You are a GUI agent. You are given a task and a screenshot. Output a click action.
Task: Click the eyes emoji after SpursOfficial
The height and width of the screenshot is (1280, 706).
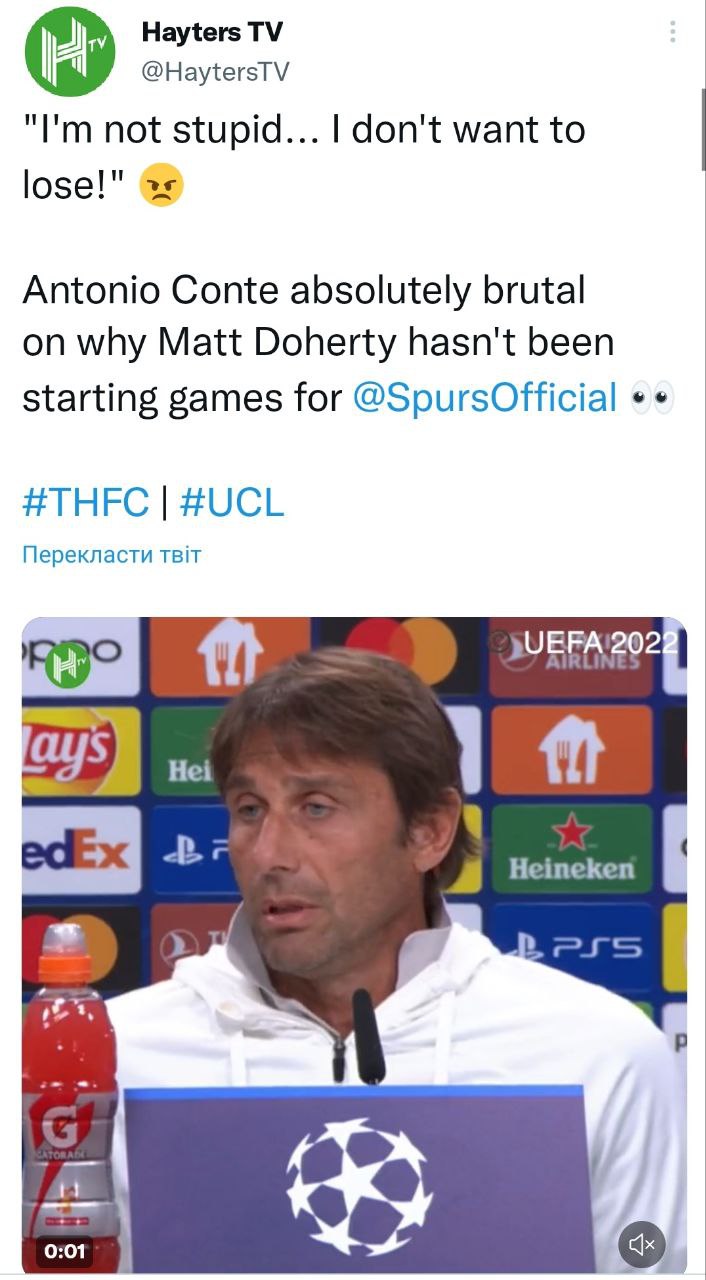pyautogui.click(x=653, y=398)
